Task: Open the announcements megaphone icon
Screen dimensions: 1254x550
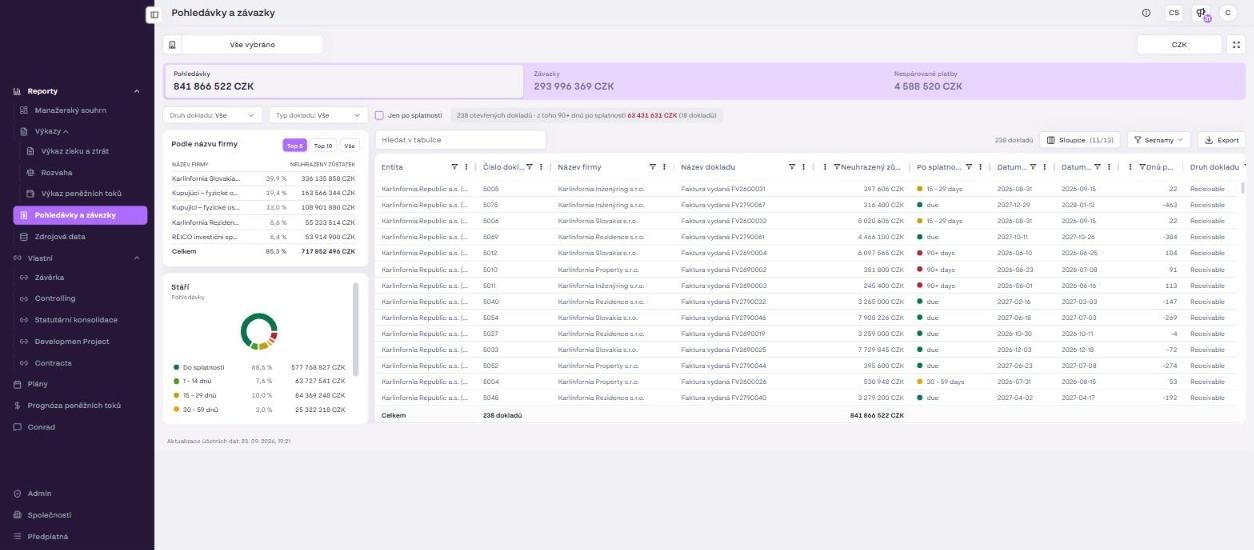Action: point(1201,13)
